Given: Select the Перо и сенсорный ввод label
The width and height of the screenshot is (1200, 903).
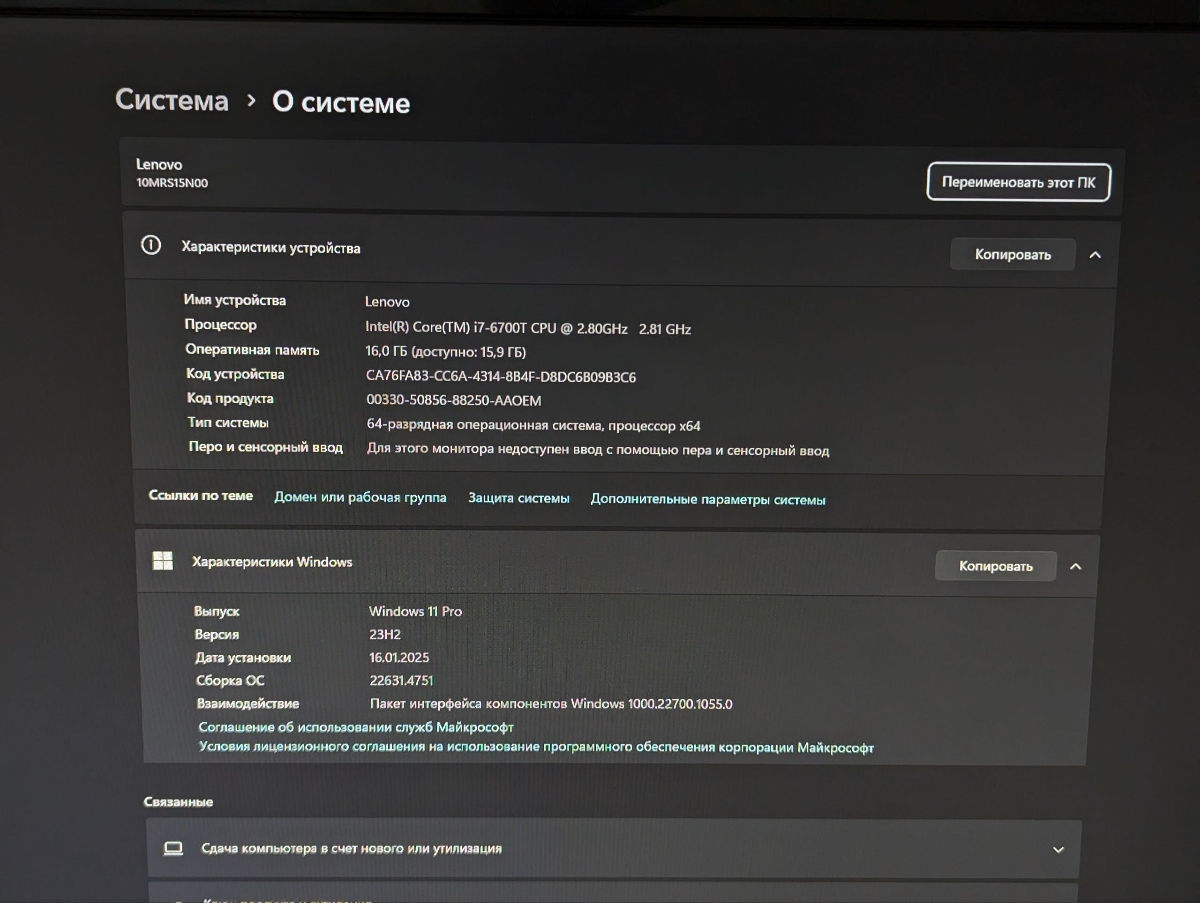Looking at the screenshot, I should coord(266,447).
